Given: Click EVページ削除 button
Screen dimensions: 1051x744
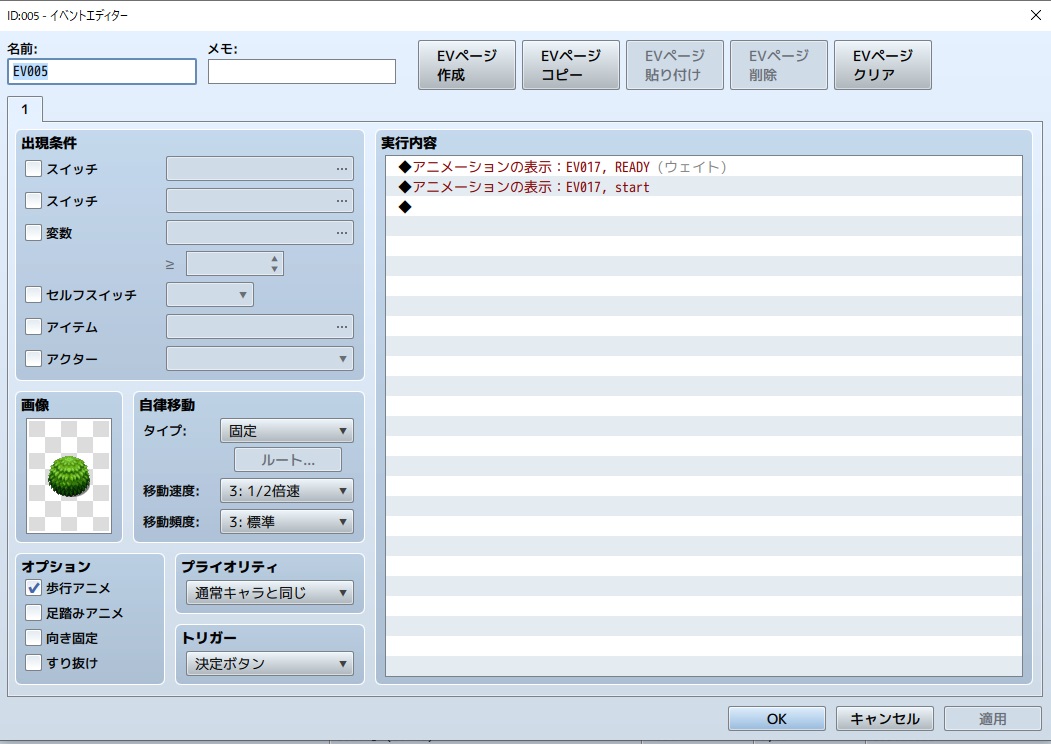Looking at the screenshot, I should pos(778,65).
